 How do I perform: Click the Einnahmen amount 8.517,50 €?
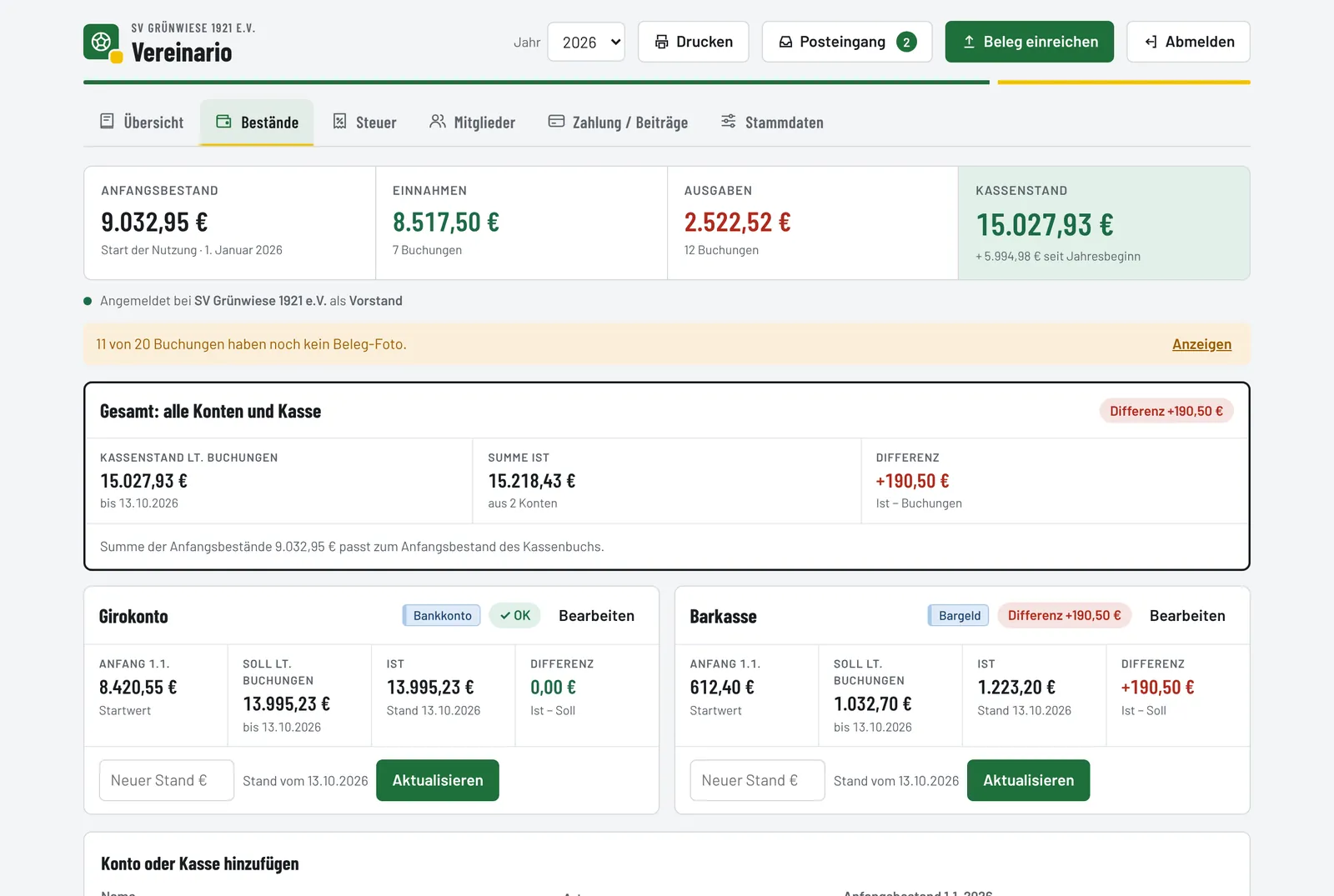click(x=446, y=223)
